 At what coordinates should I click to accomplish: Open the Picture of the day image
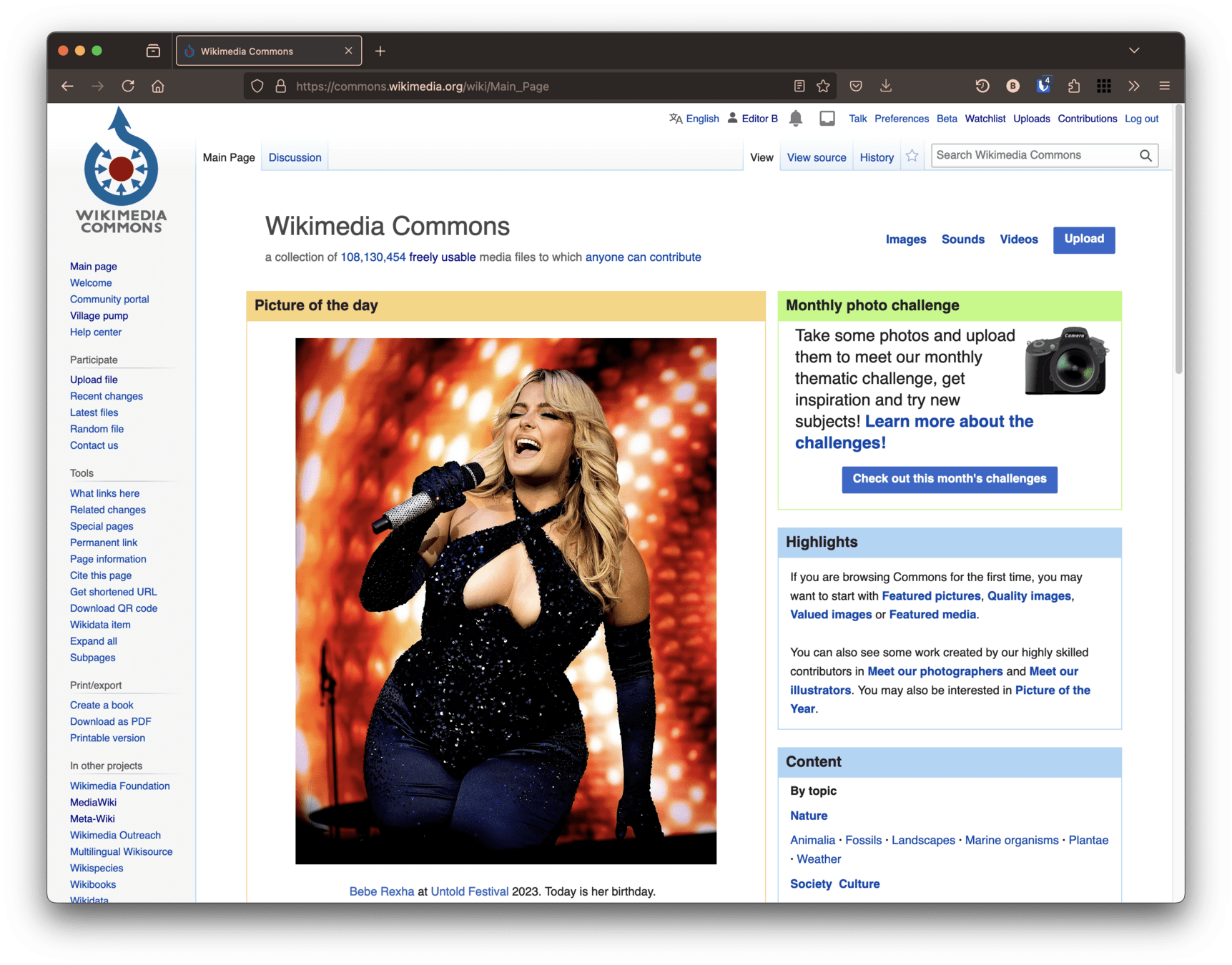pos(506,601)
